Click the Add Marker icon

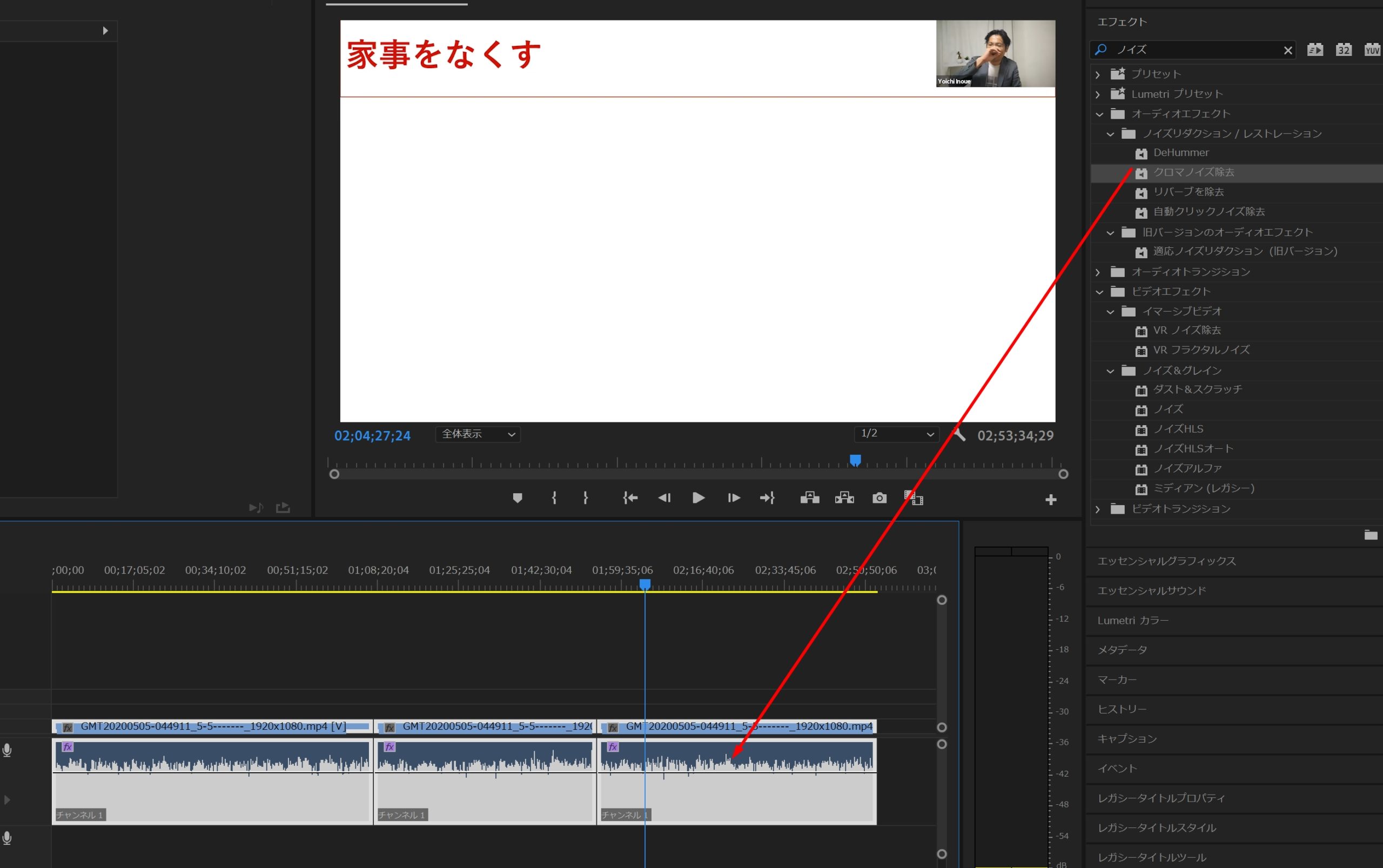point(517,497)
